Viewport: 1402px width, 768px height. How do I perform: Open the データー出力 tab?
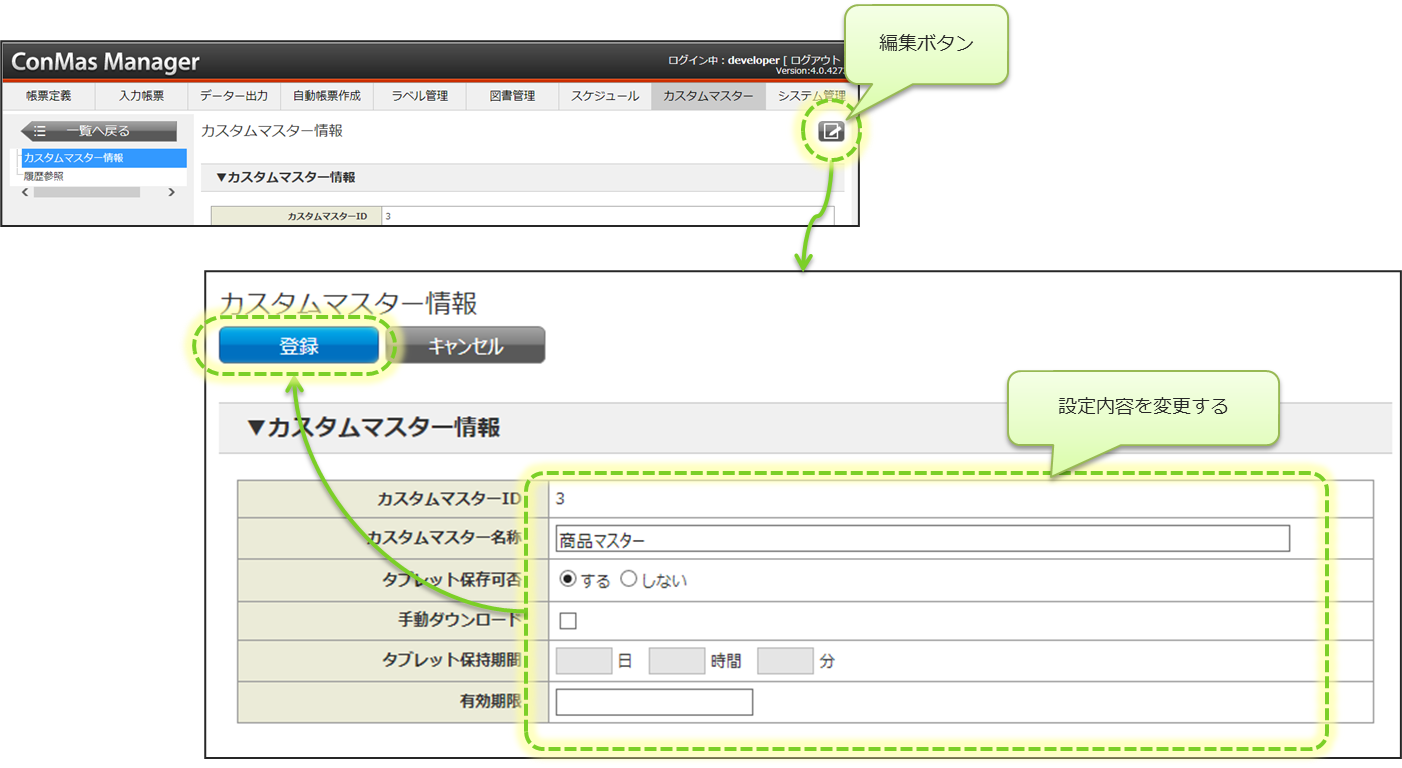[x=234, y=96]
